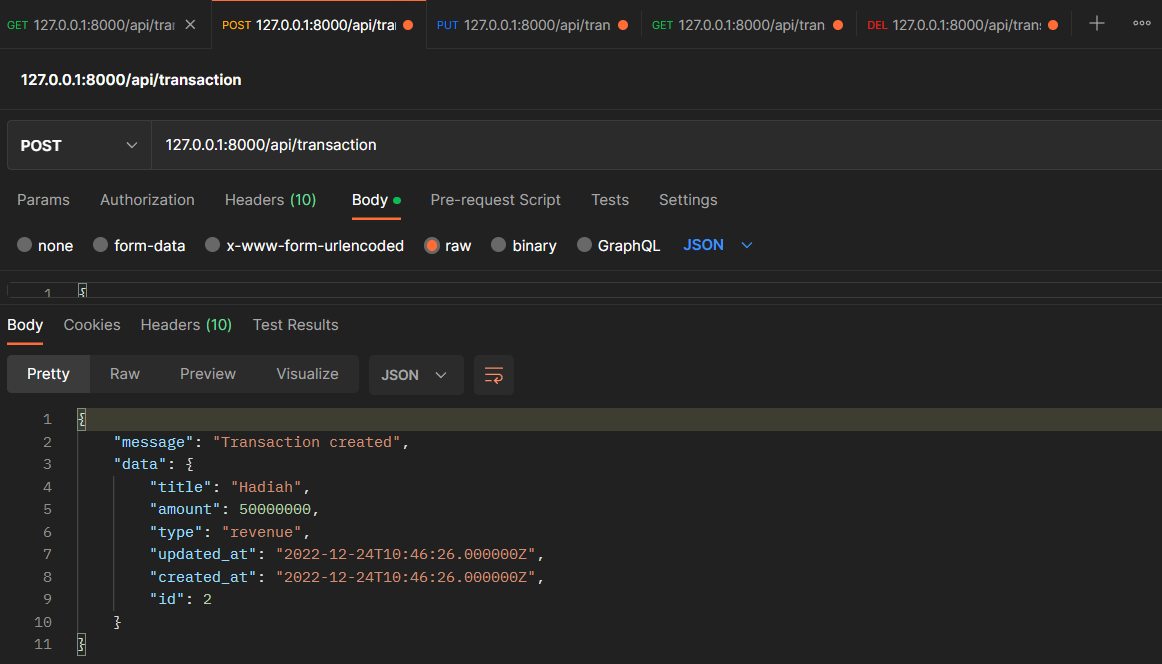
Task: Click unsaved dot on DEL tab
Action: click(1053, 25)
